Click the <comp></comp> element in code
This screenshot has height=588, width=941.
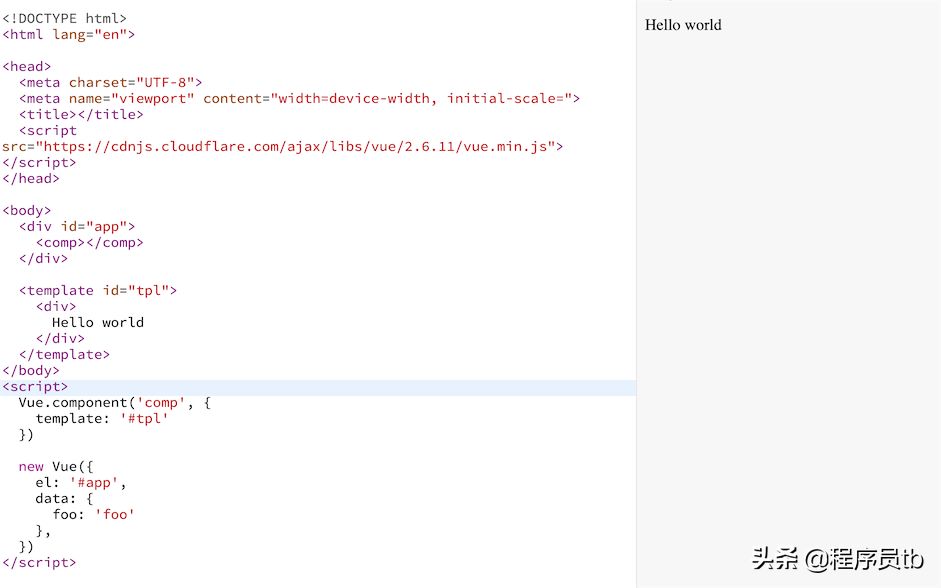(x=89, y=242)
